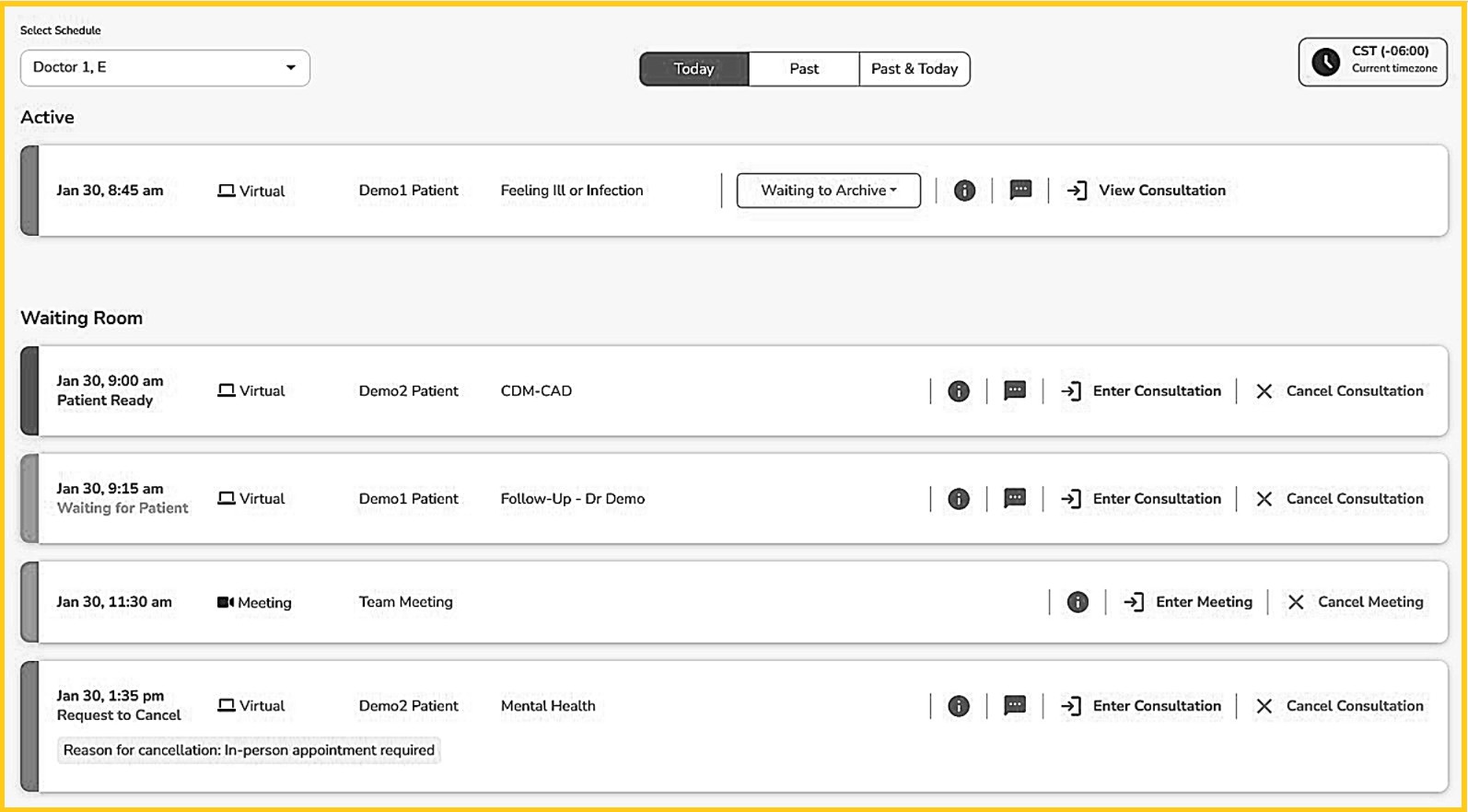Open the Waiting to Archive dropdown

(x=828, y=191)
